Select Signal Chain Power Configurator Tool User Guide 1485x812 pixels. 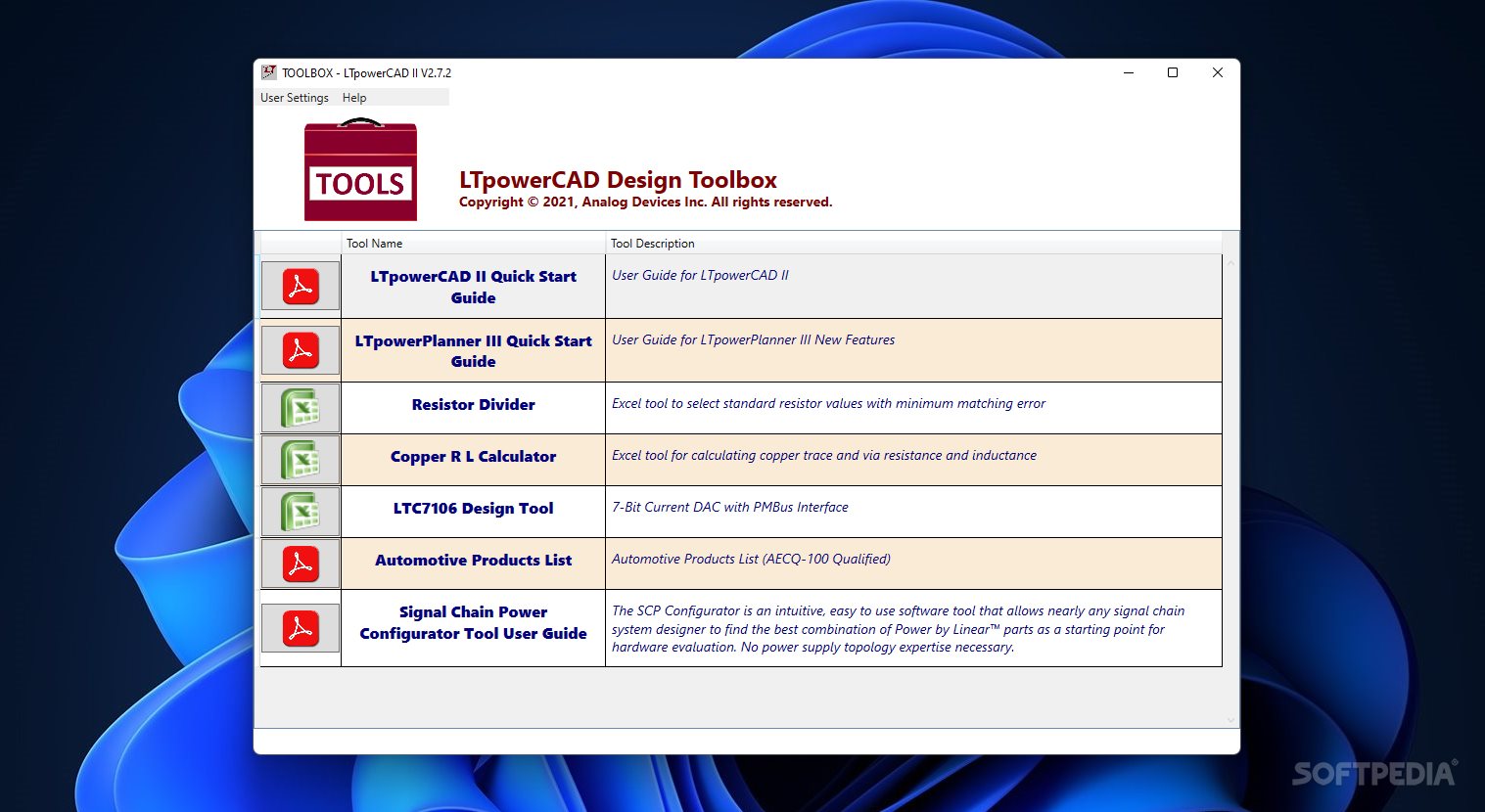[473, 623]
